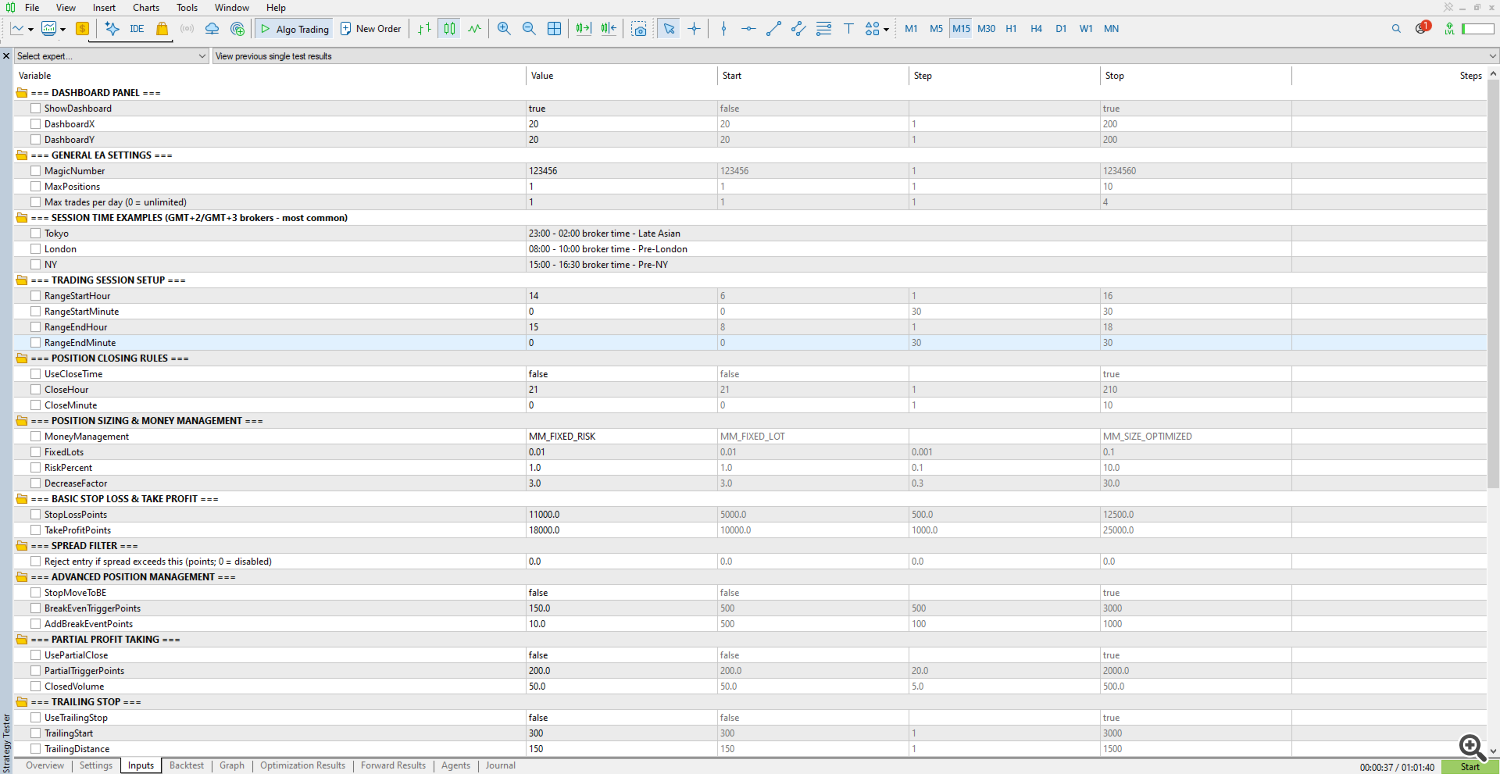Screen dimensions: 1500x774
Task: Open the AI assistant sparkle icon
Action: pos(111,29)
